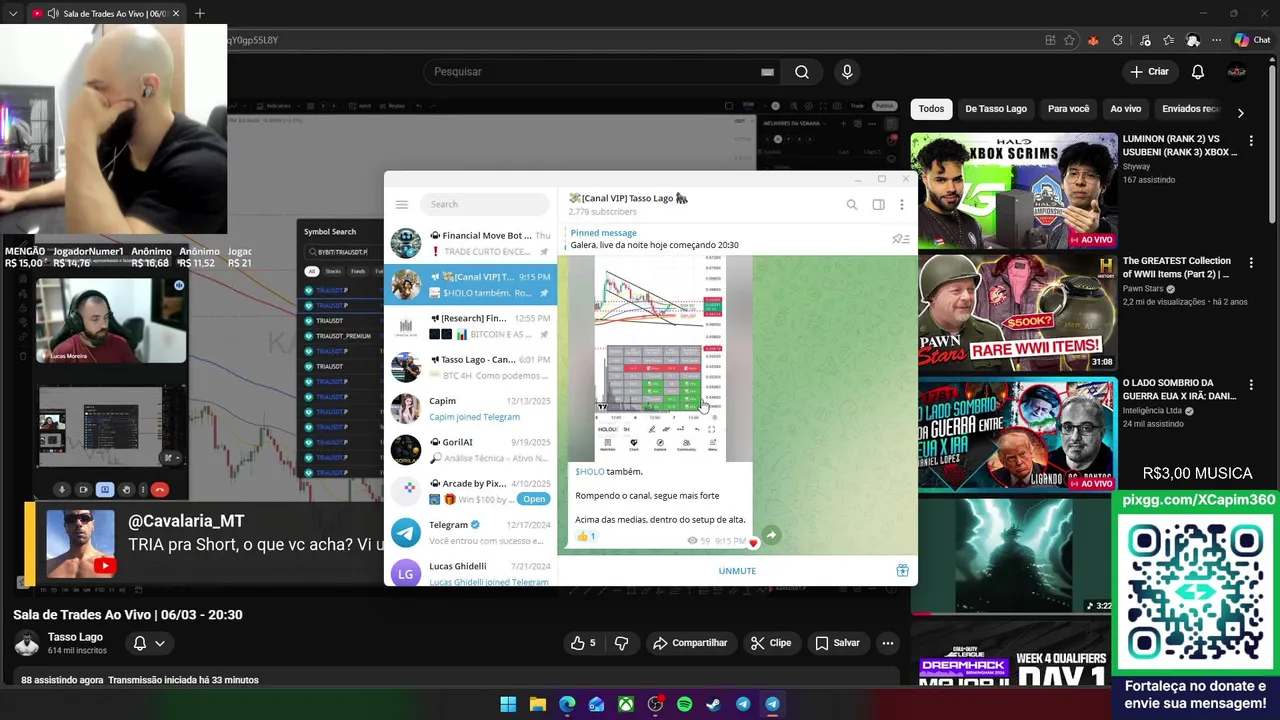Screen dimensions: 1280x720
Task: Open options for LUMINON vs USUBENI video
Action: coord(1250,141)
